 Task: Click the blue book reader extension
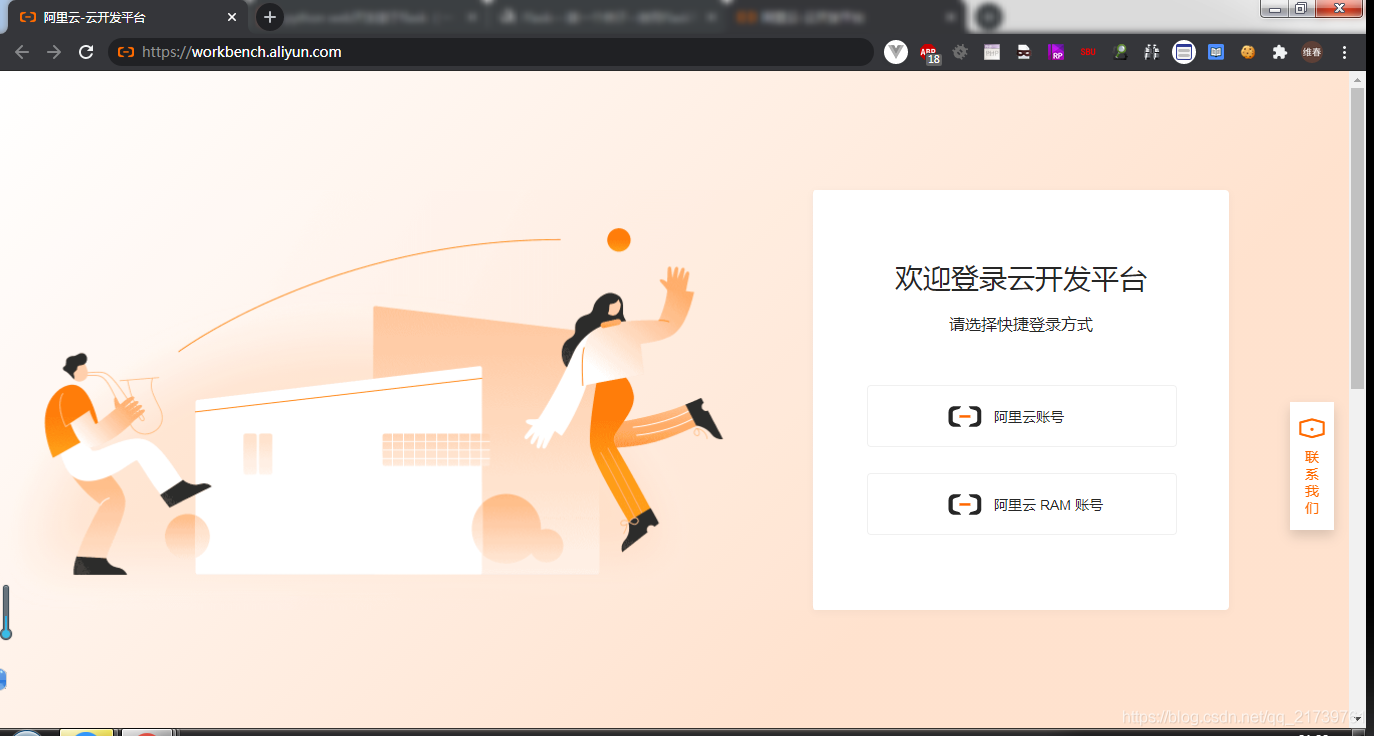pos(1216,52)
